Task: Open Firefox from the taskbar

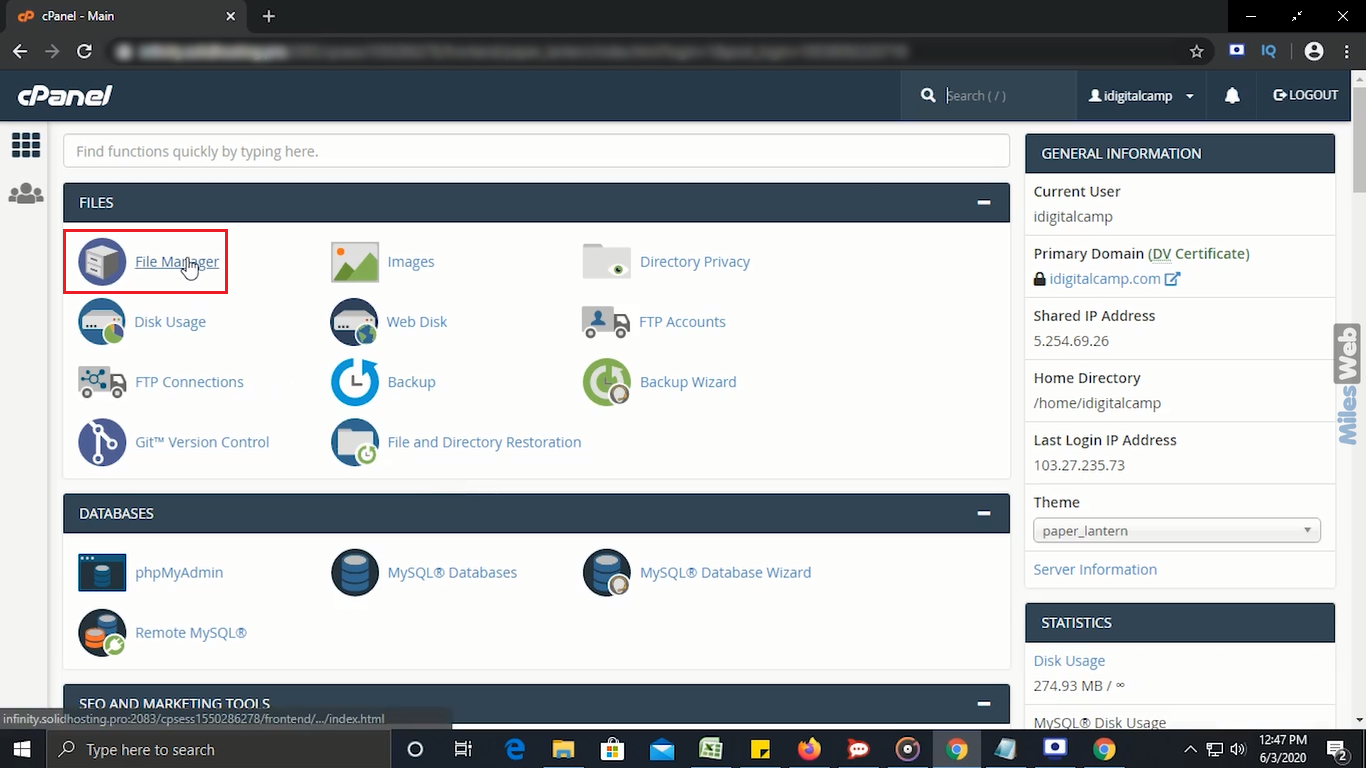Action: pos(809,749)
